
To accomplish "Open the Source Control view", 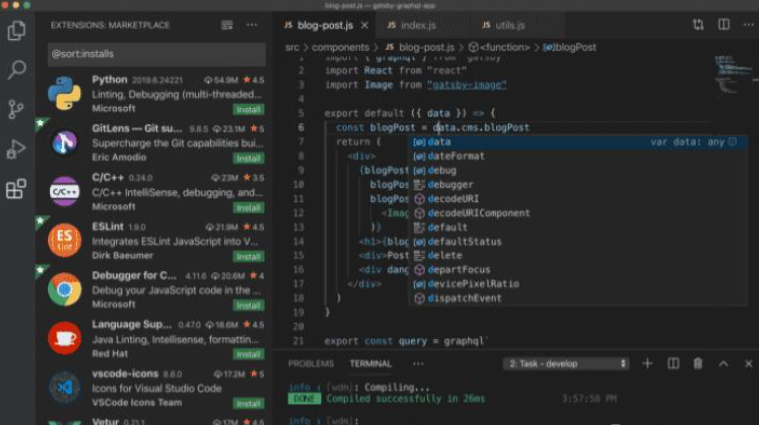I will [x=16, y=109].
